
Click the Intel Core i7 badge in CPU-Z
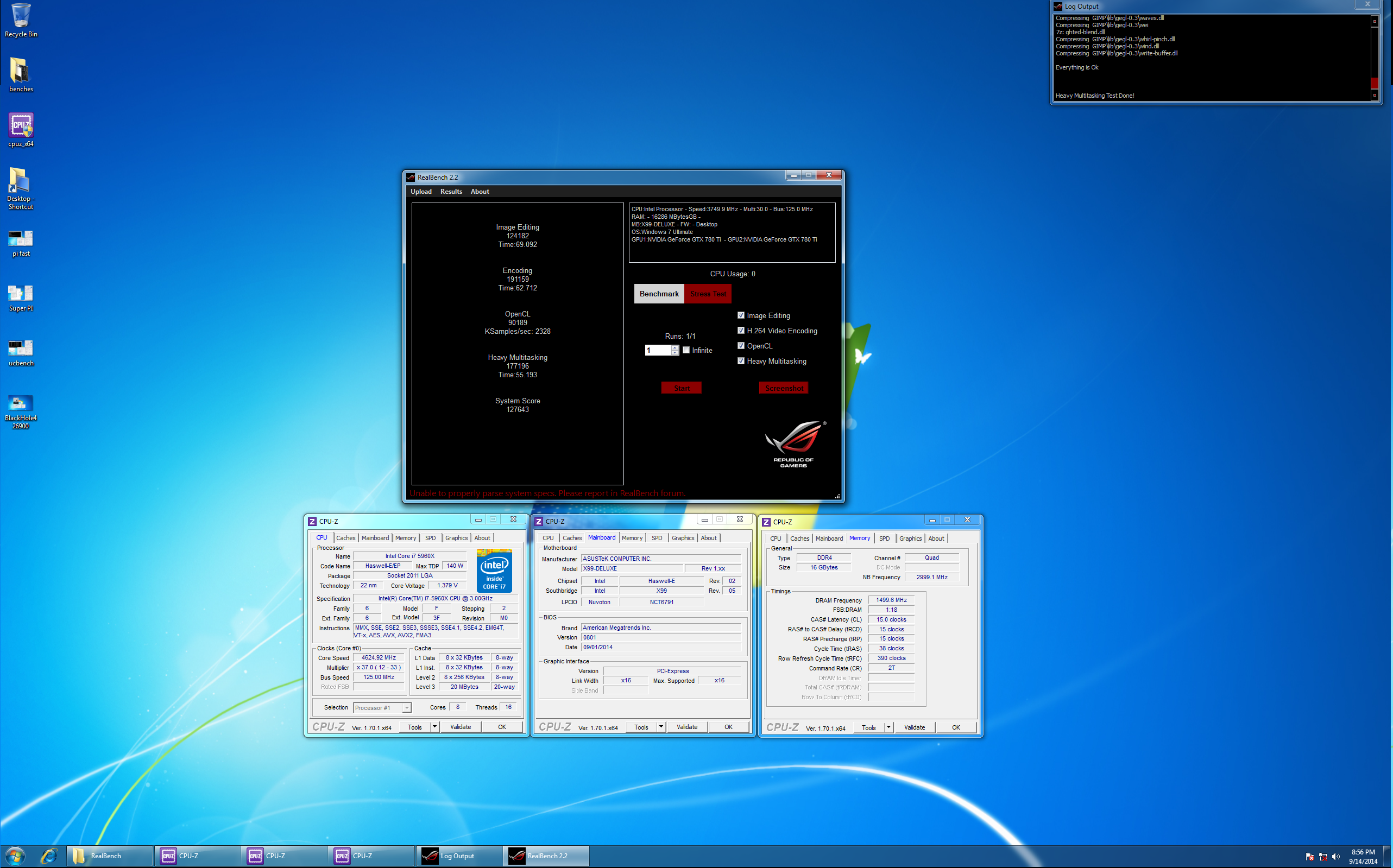[494, 571]
